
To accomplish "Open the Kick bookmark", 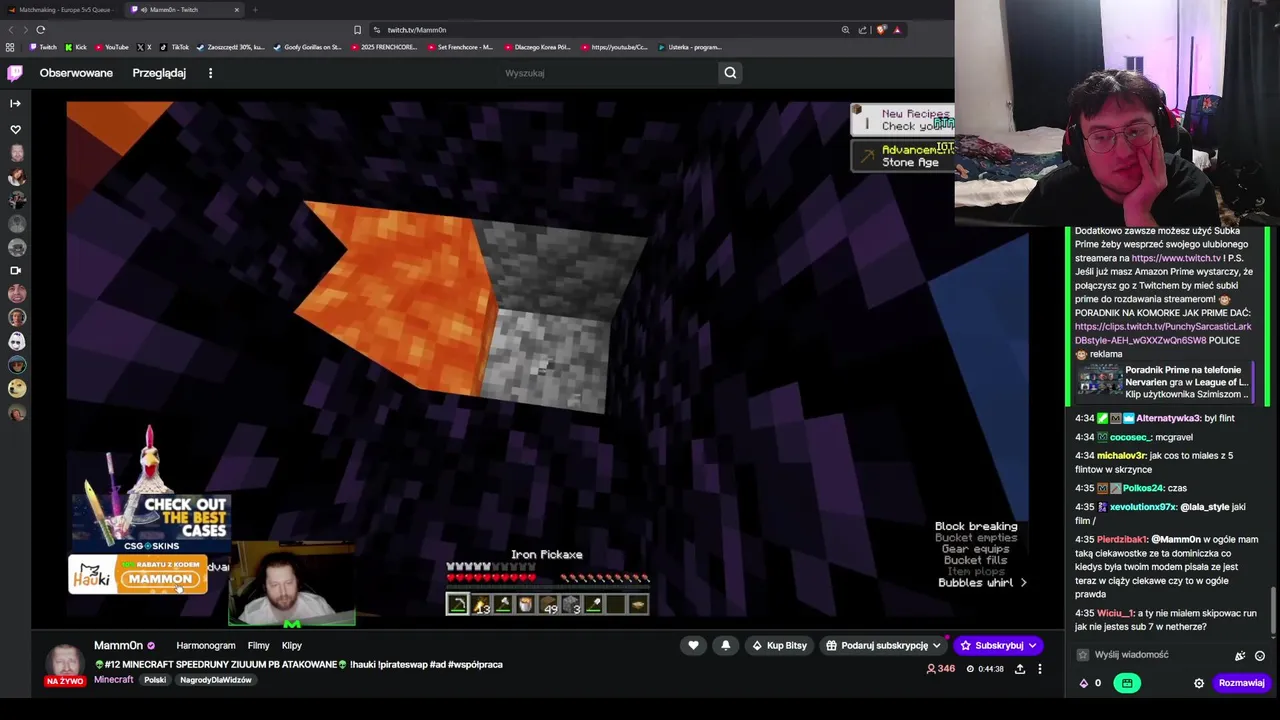I will click(x=76, y=47).
